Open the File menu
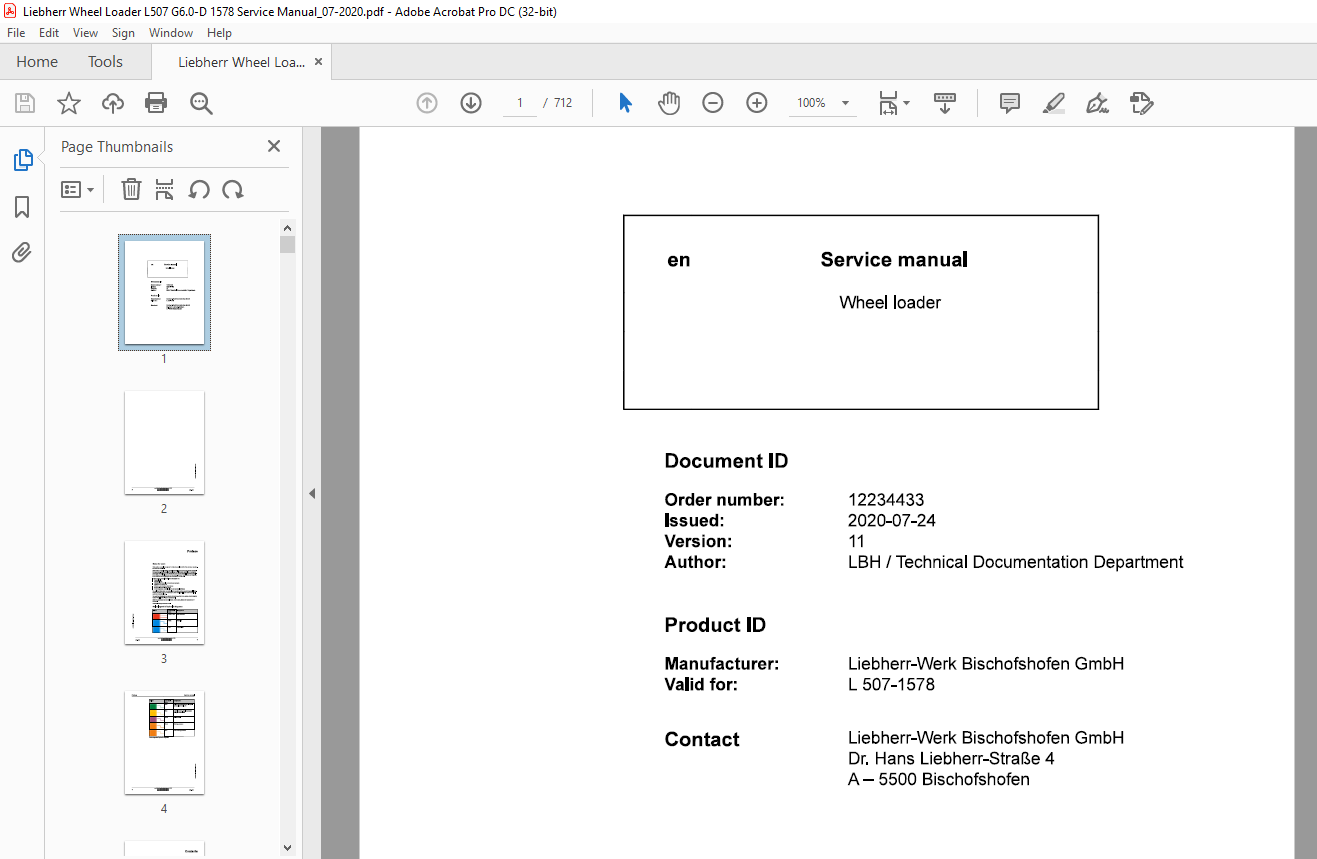The height and width of the screenshot is (859, 1317). click(x=16, y=33)
